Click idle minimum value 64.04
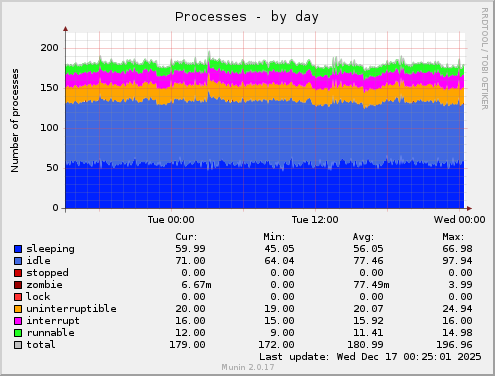Image resolution: width=495 pixels, height=376 pixels. (x=279, y=261)
